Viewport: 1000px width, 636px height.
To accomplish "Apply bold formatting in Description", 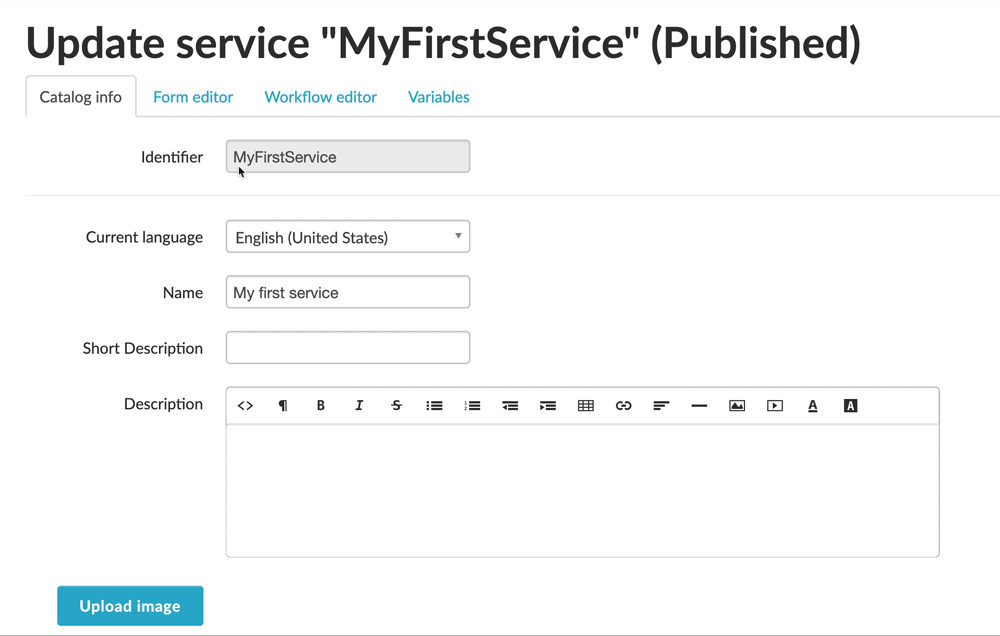I will coord(321,406).
